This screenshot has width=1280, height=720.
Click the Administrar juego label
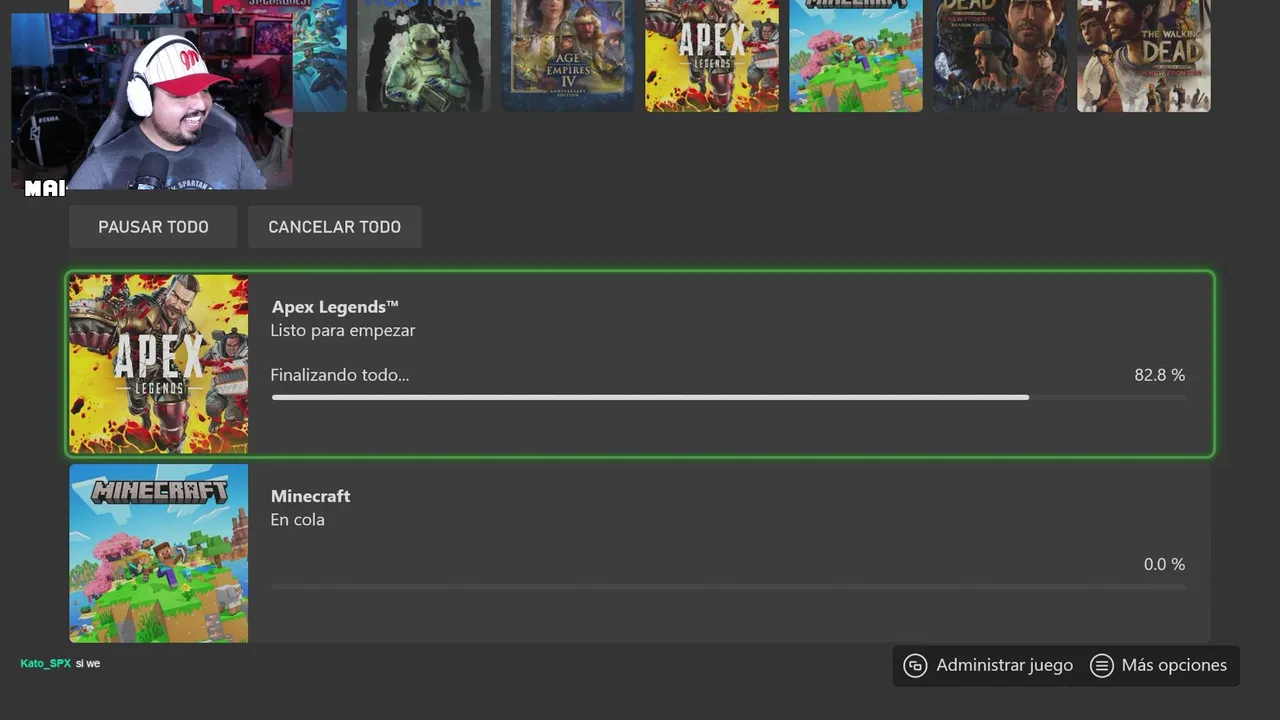1004,666
